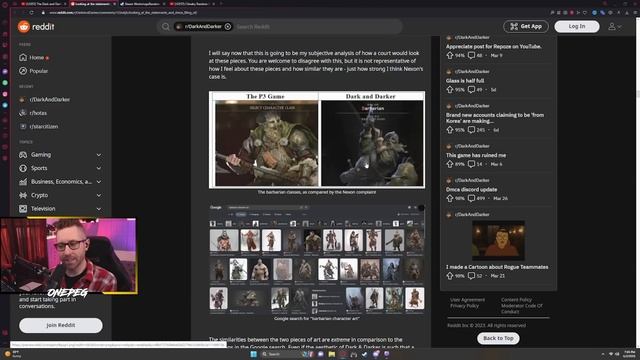Screen dimensions: 640x360
Task: Open the User Agreement link
Action: [x=467, y=300]
